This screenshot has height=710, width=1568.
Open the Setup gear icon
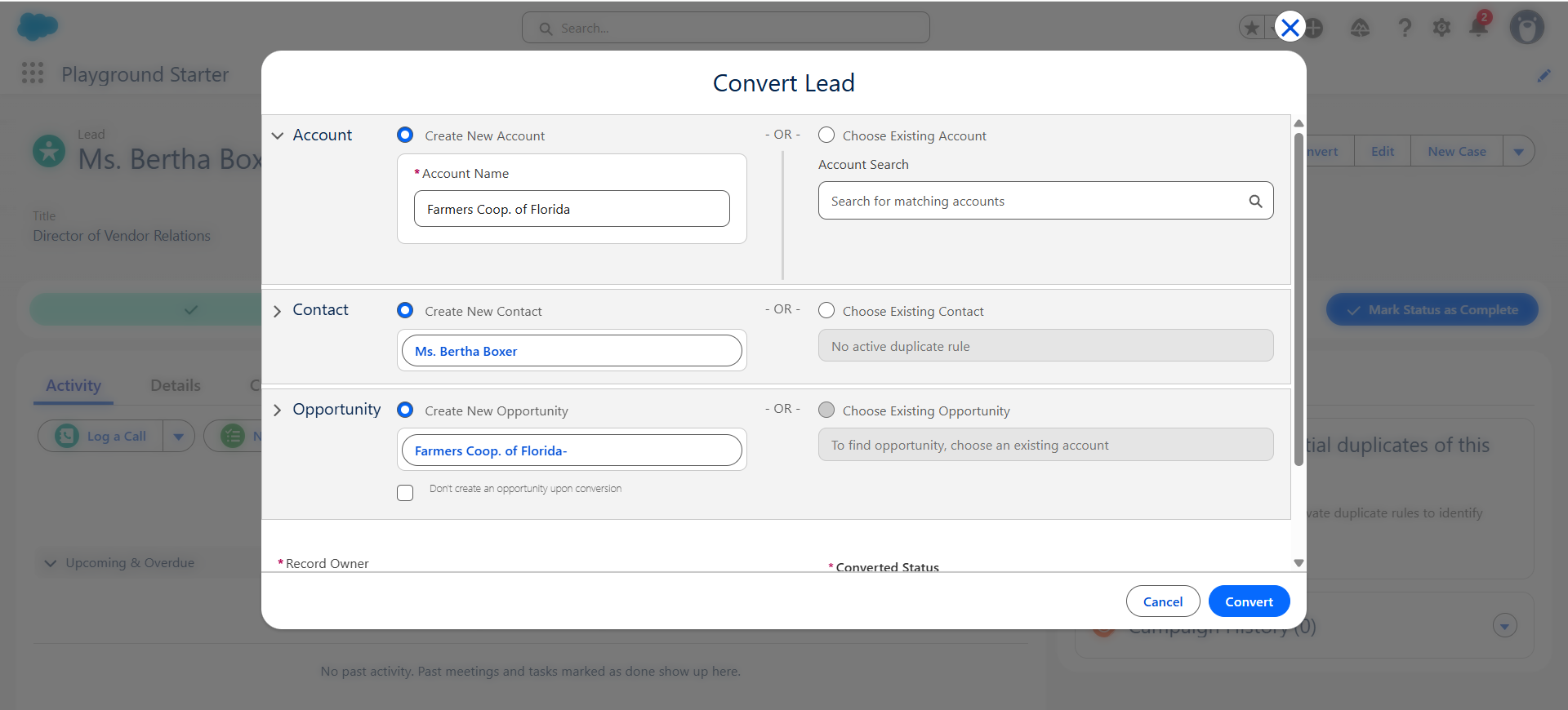(1441, 28)
